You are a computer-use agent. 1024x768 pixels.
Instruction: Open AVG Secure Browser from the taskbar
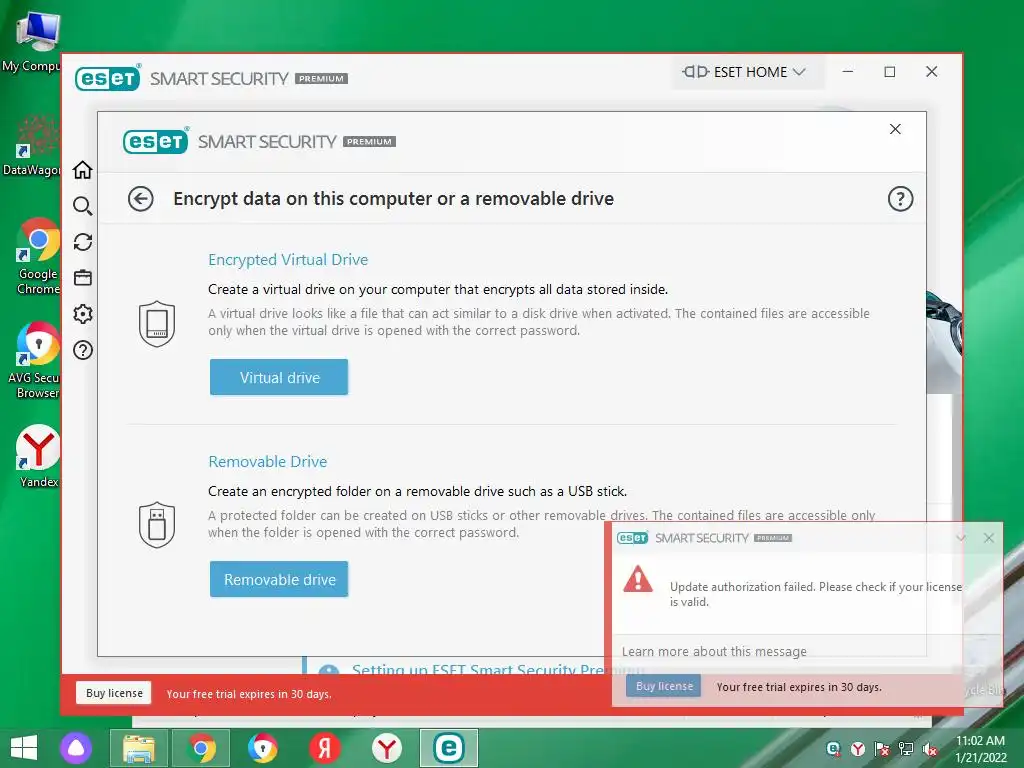(263, 748)
